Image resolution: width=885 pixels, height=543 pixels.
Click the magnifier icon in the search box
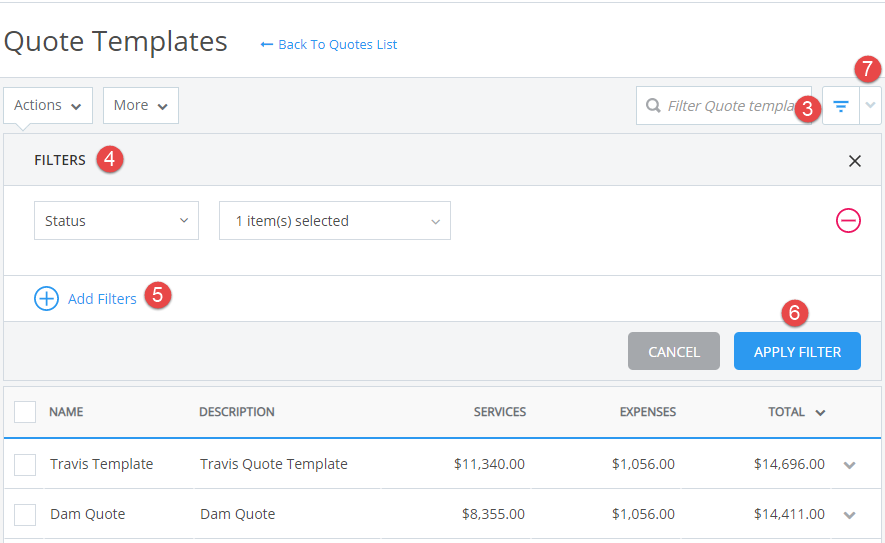(x=653, y=106)
